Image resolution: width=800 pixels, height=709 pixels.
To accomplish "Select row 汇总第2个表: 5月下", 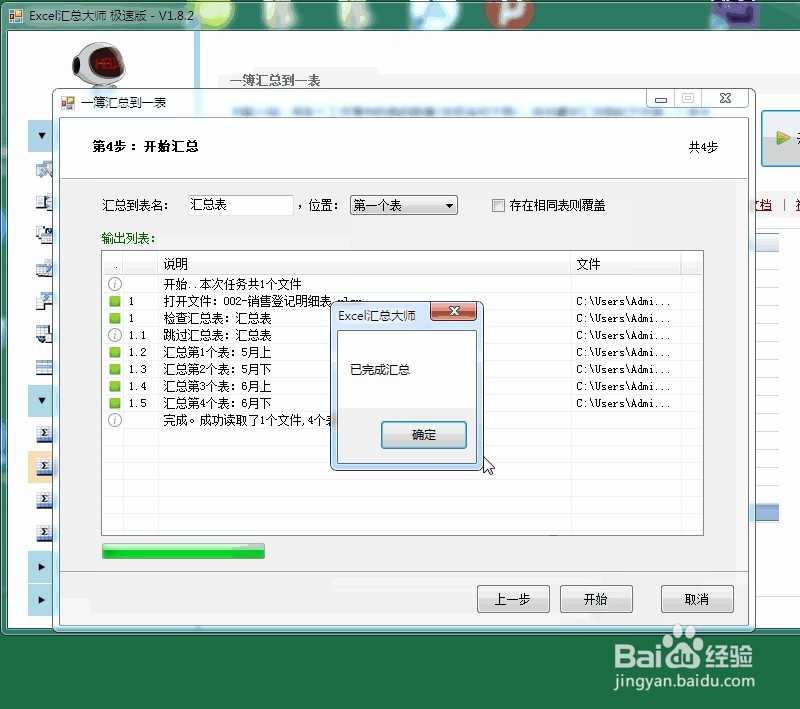I will coord(402,369).
